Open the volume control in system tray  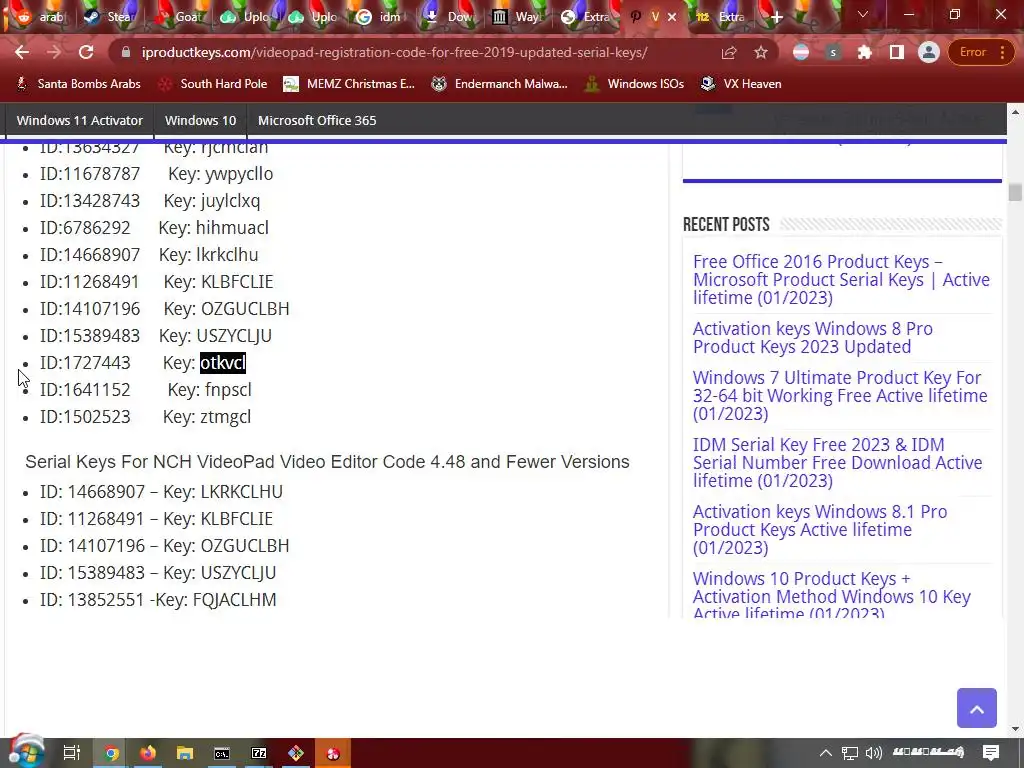coord(874,753)
